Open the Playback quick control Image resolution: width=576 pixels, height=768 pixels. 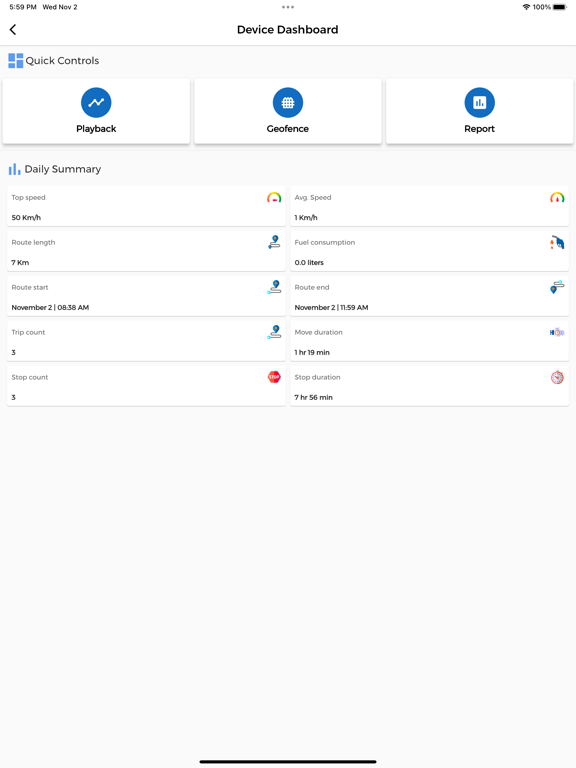point(96,111)
